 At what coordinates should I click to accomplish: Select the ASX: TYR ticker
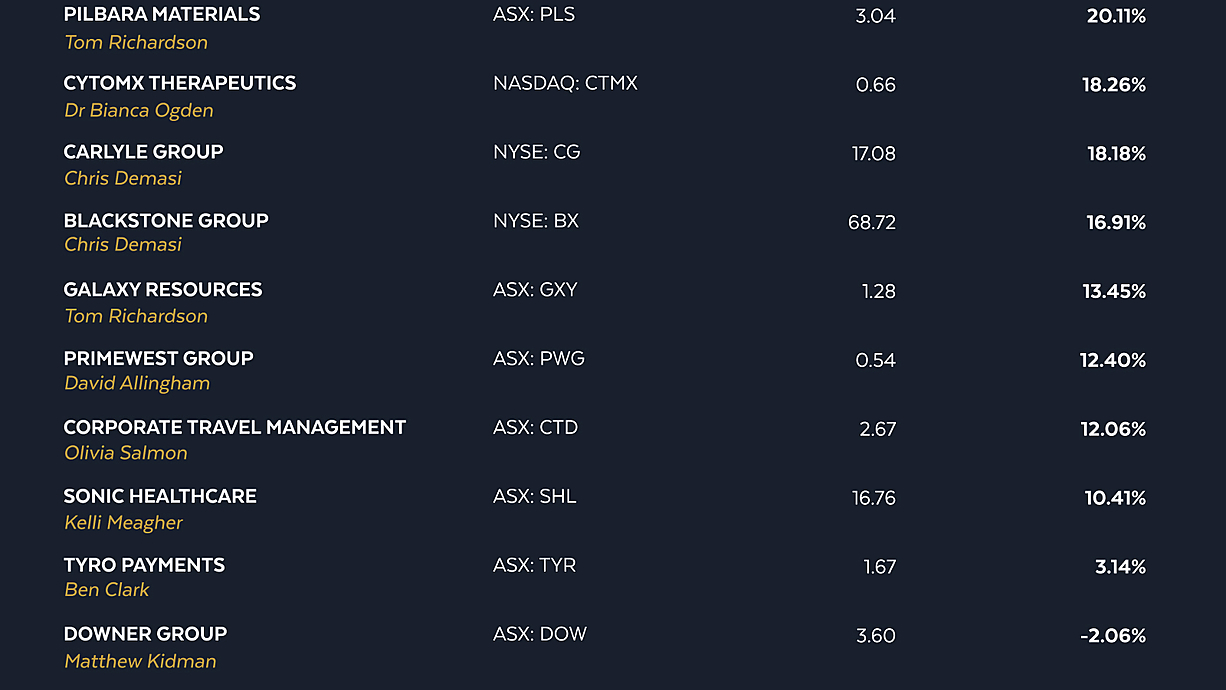click(x=535, y=566)
